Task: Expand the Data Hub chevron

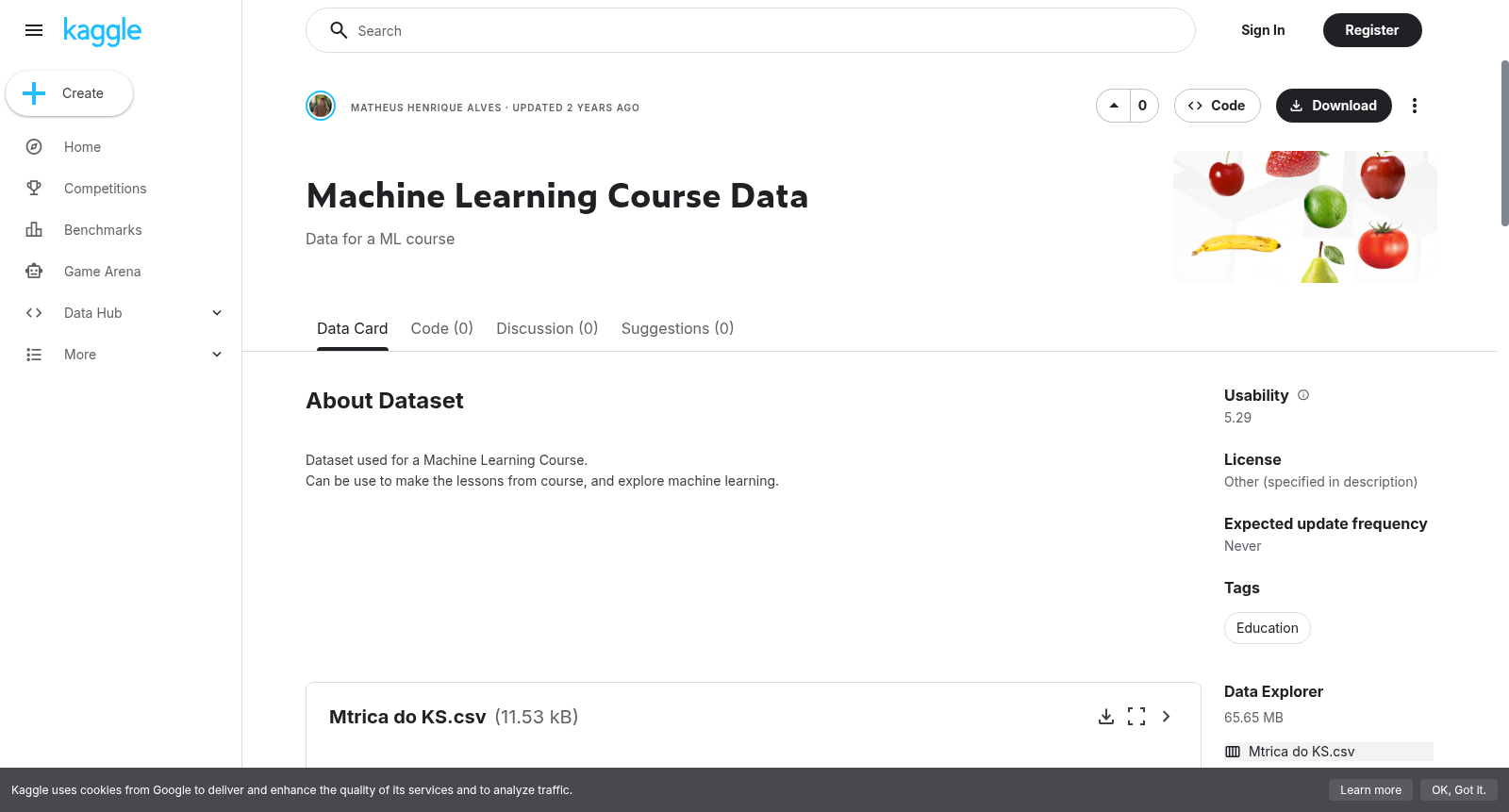Action: [x=217, y=313]
